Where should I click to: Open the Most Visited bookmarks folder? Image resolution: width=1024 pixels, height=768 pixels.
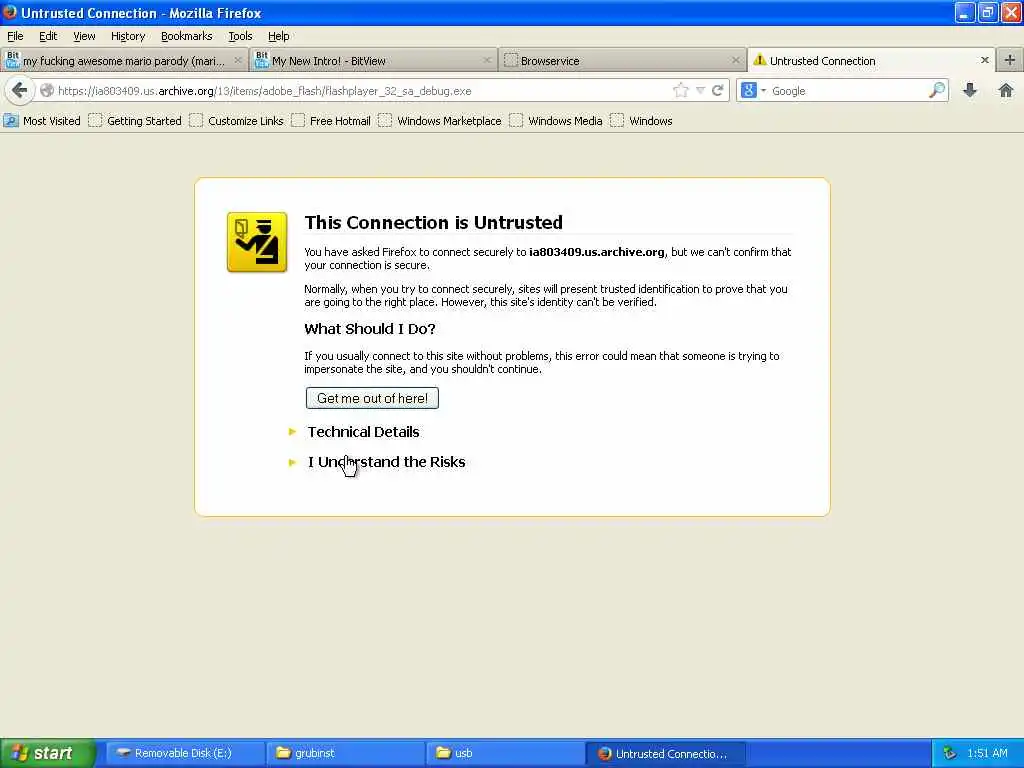click(42, 121)
